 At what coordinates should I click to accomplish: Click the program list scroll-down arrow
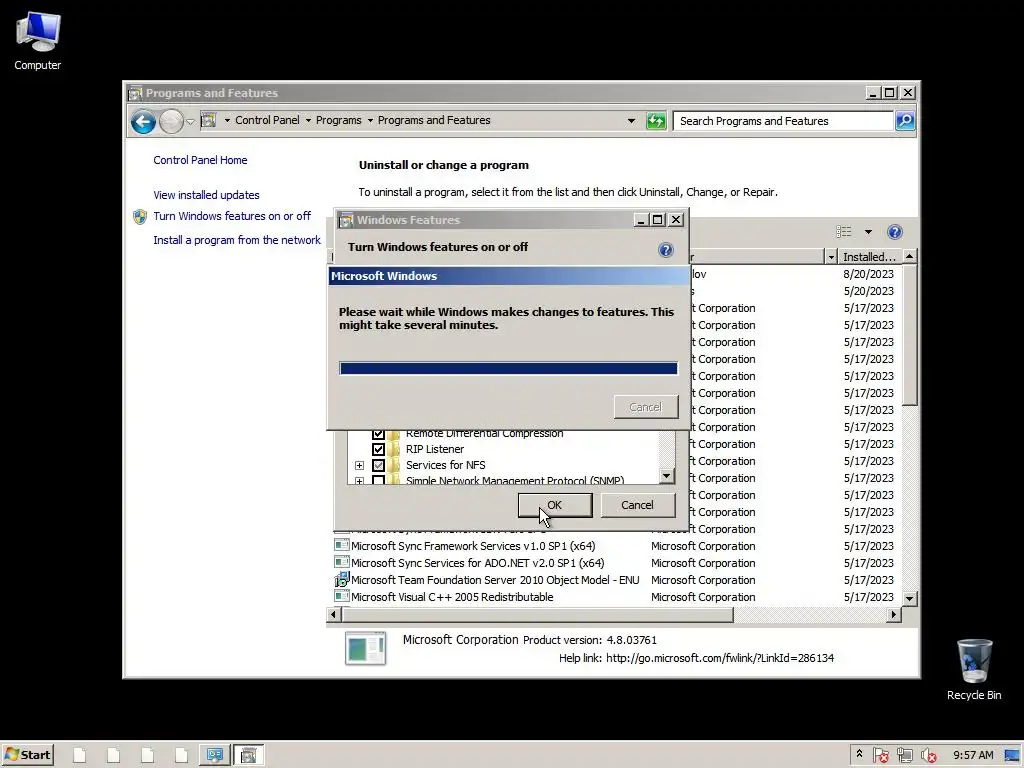point(909,598)
